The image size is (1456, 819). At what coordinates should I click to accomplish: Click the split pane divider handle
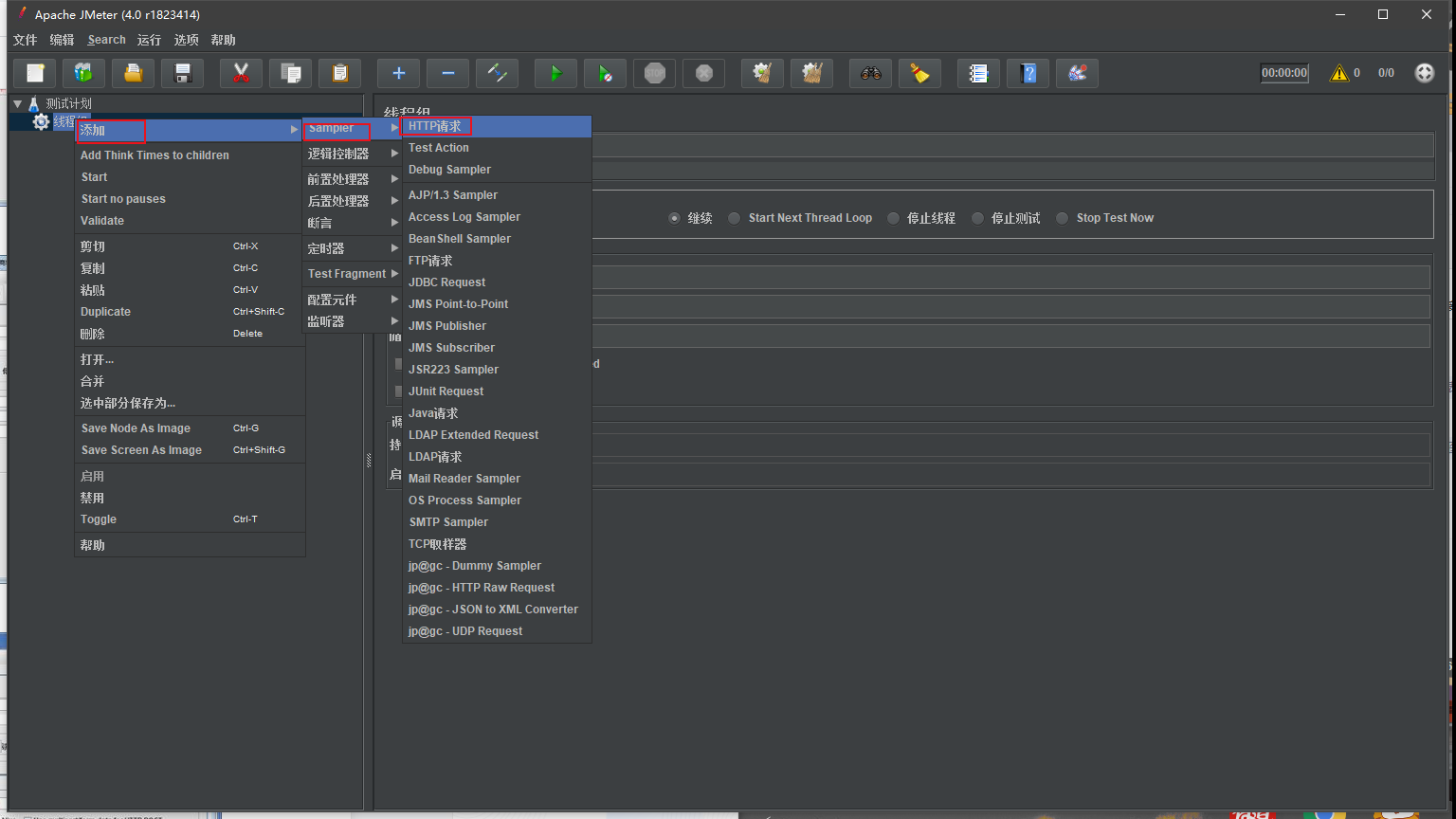[x=369, y=461]
